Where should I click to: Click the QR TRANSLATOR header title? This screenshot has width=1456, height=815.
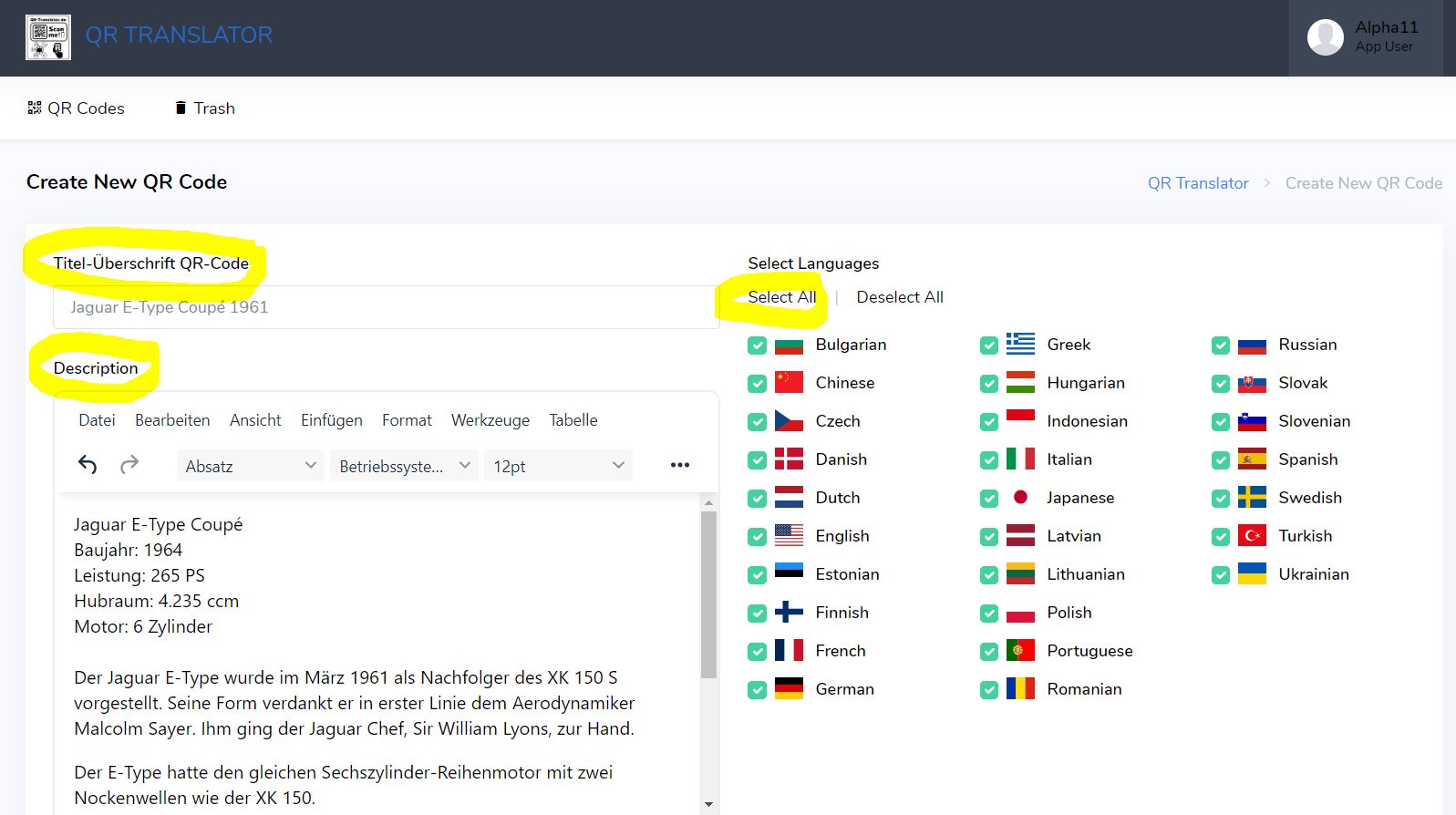click(x=179, y=36)
